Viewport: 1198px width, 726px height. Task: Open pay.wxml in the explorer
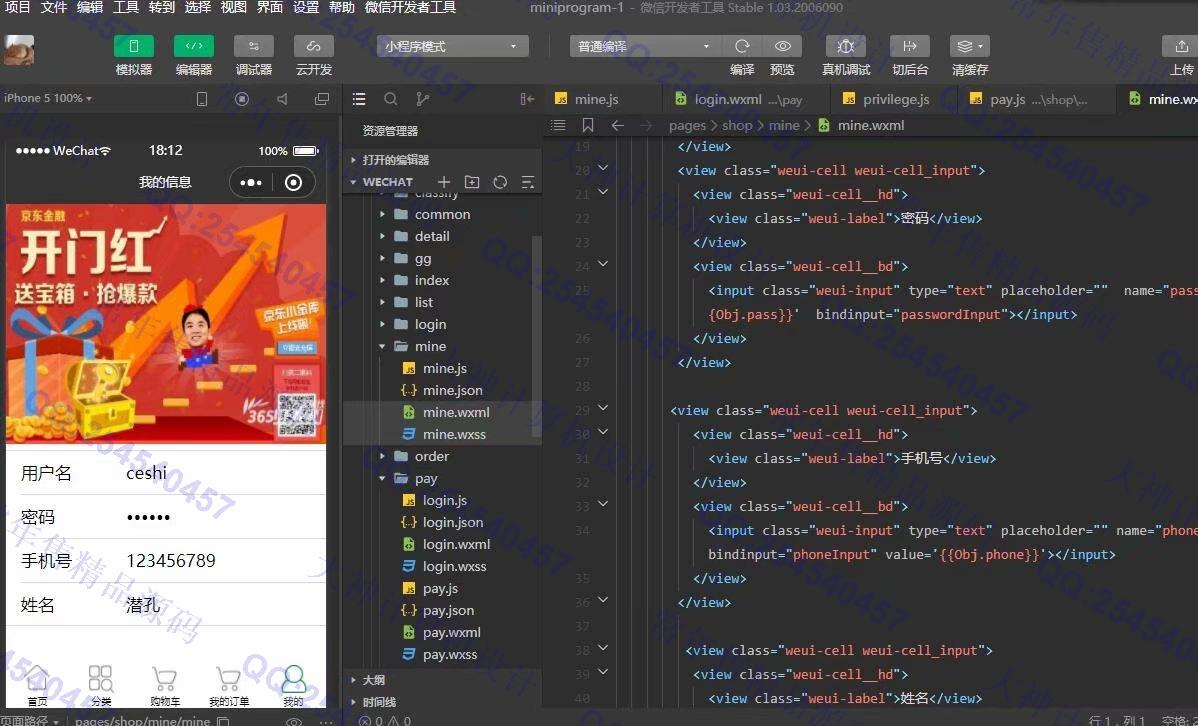pos(452,633)
